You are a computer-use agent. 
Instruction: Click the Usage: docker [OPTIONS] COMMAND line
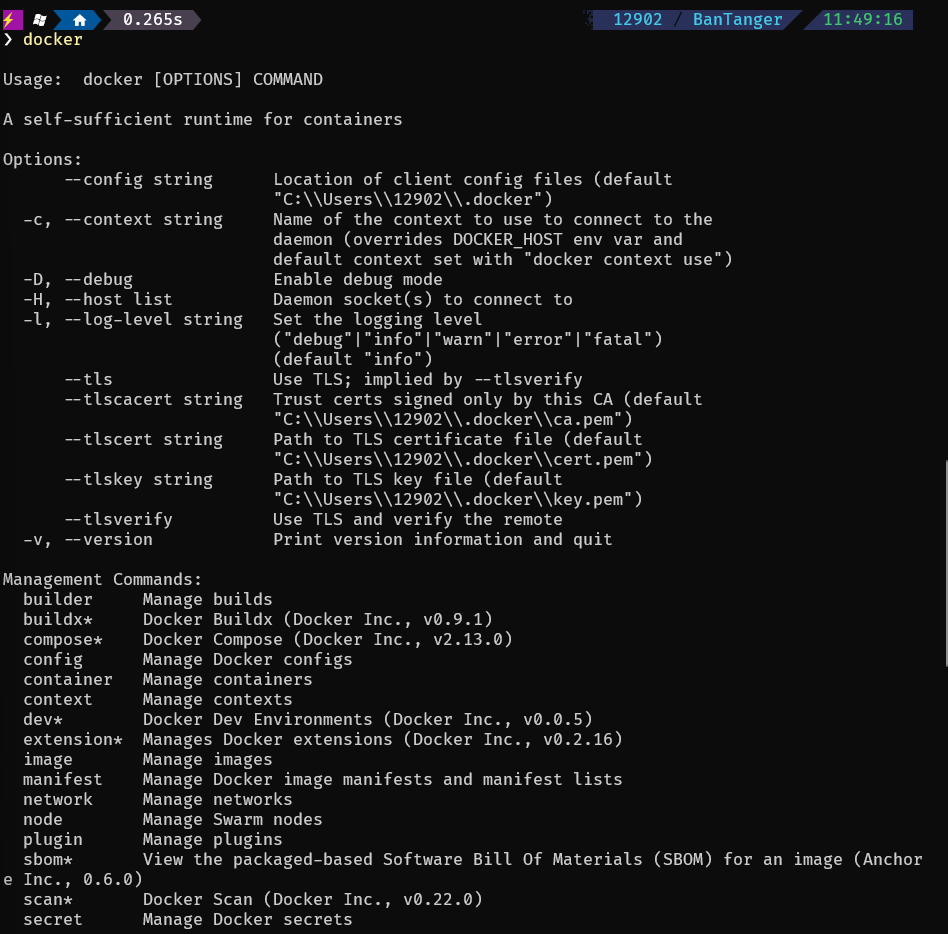tap(163, 80)
